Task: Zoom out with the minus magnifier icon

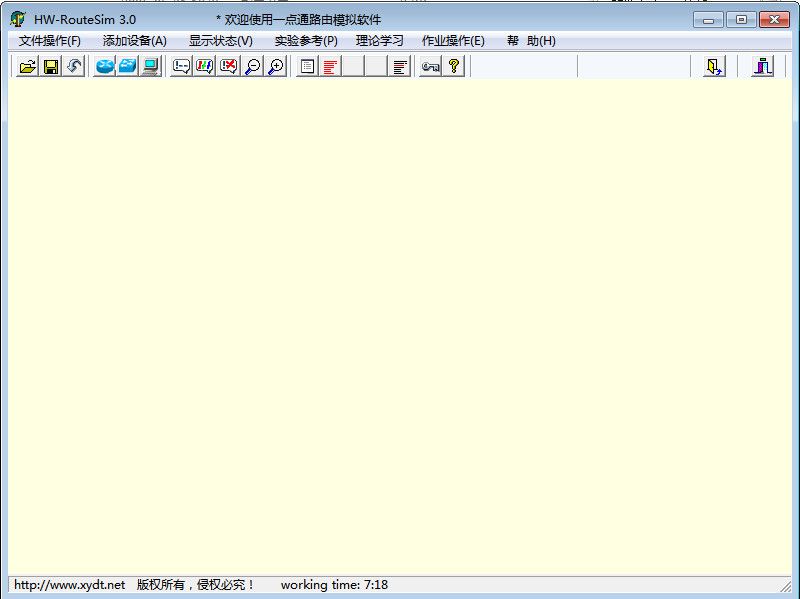Action: (252, 66)
